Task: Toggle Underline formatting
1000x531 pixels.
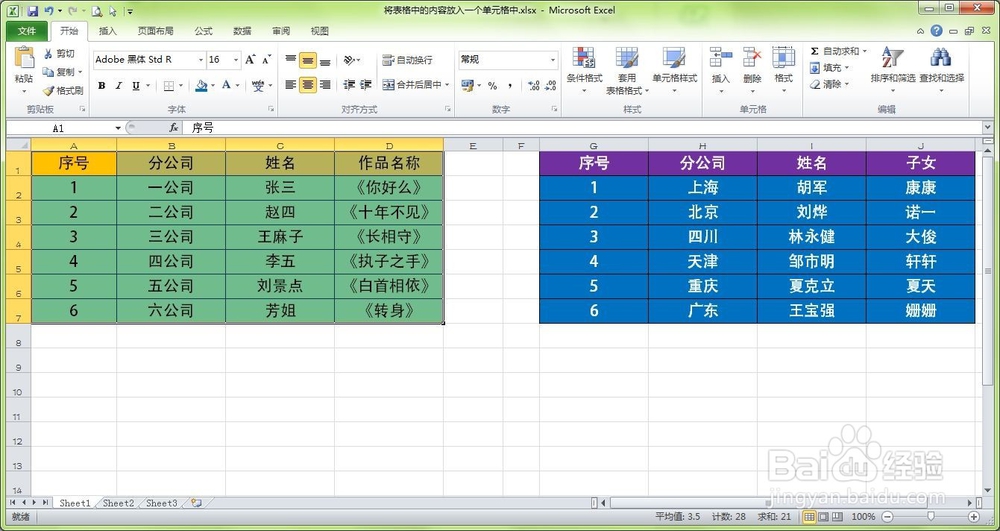Action: 135,85
